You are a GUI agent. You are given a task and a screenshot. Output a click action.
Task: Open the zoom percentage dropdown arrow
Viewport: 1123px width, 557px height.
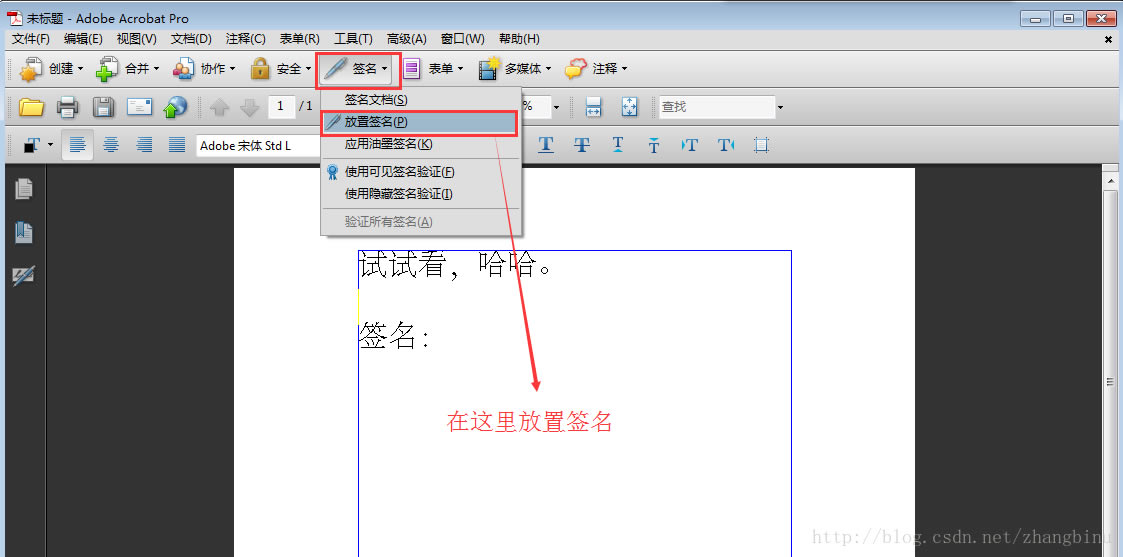click(556, 107)
